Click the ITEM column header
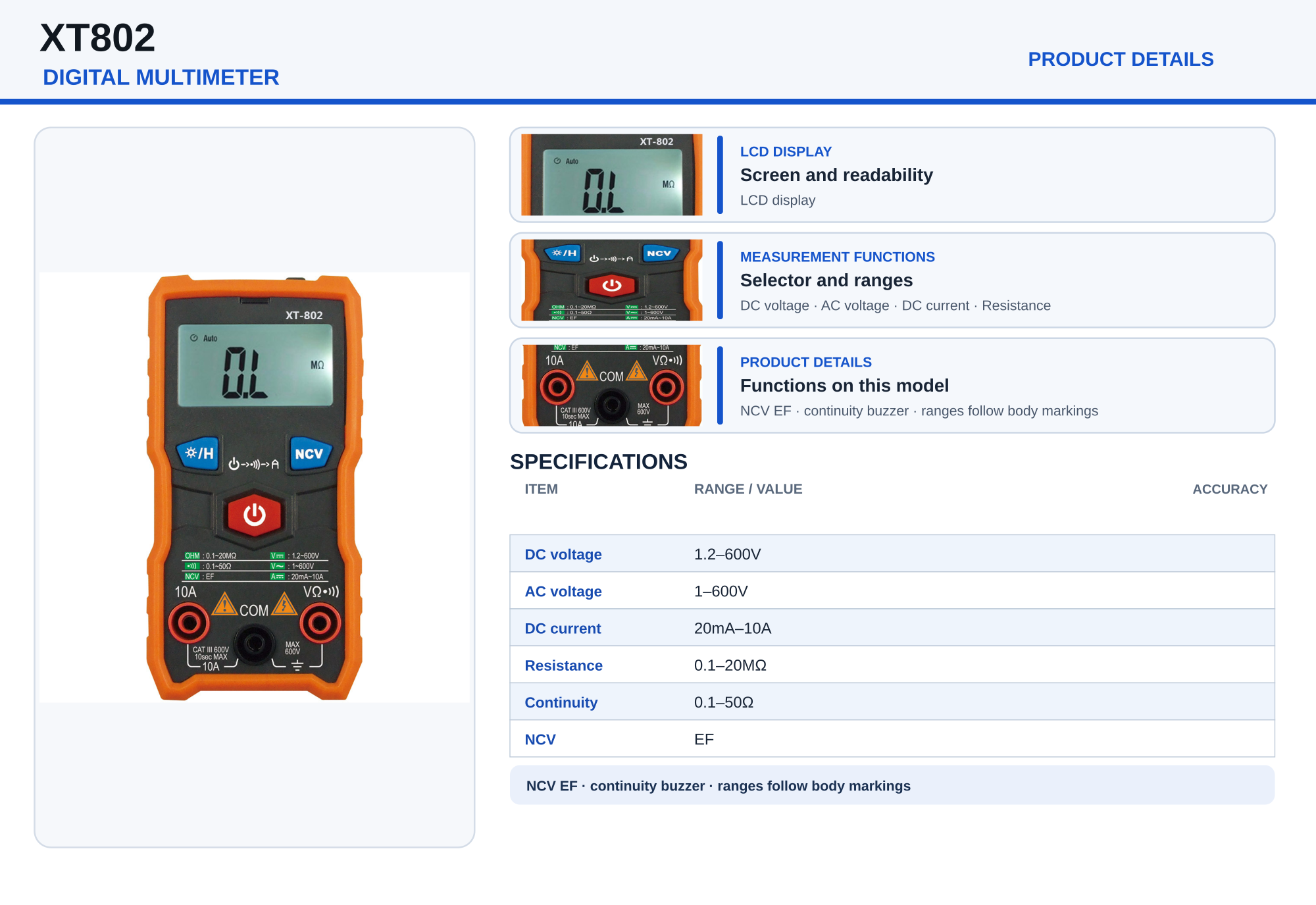The height and width of the screenshot is (905, 1316). [x=541, y=489]
